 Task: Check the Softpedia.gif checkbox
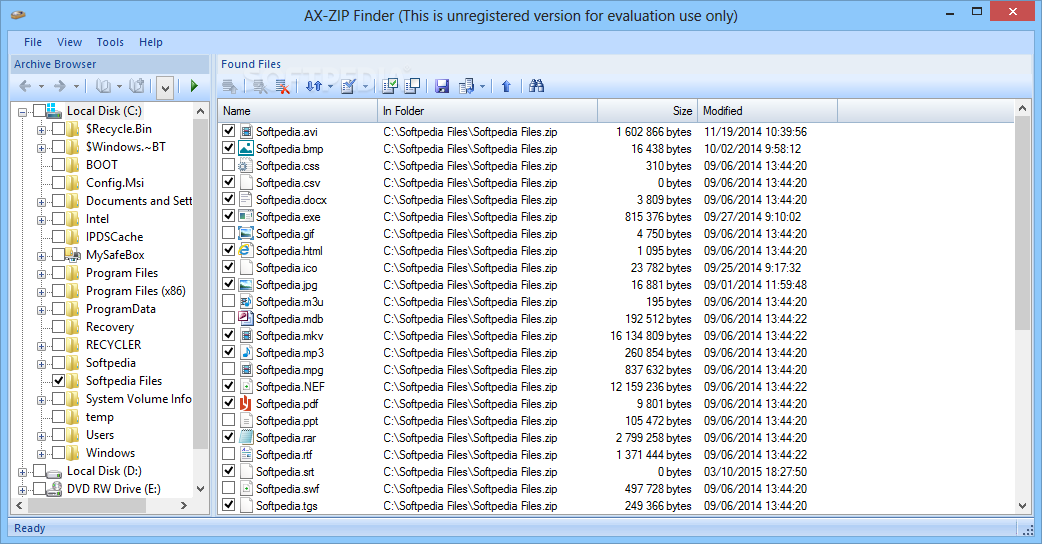[x=229, y=233]
